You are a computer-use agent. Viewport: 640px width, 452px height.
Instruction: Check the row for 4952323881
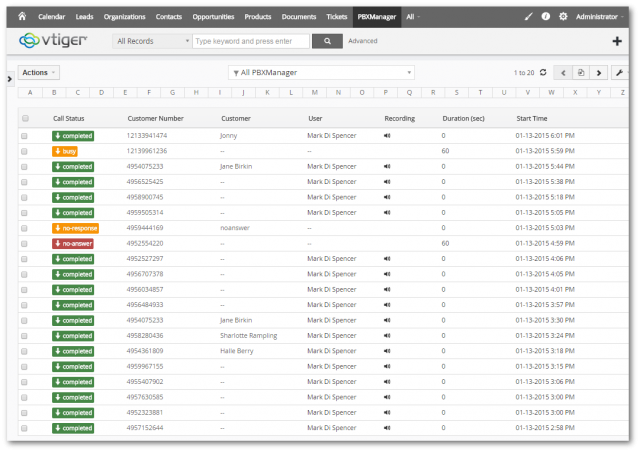coord(24,413)
